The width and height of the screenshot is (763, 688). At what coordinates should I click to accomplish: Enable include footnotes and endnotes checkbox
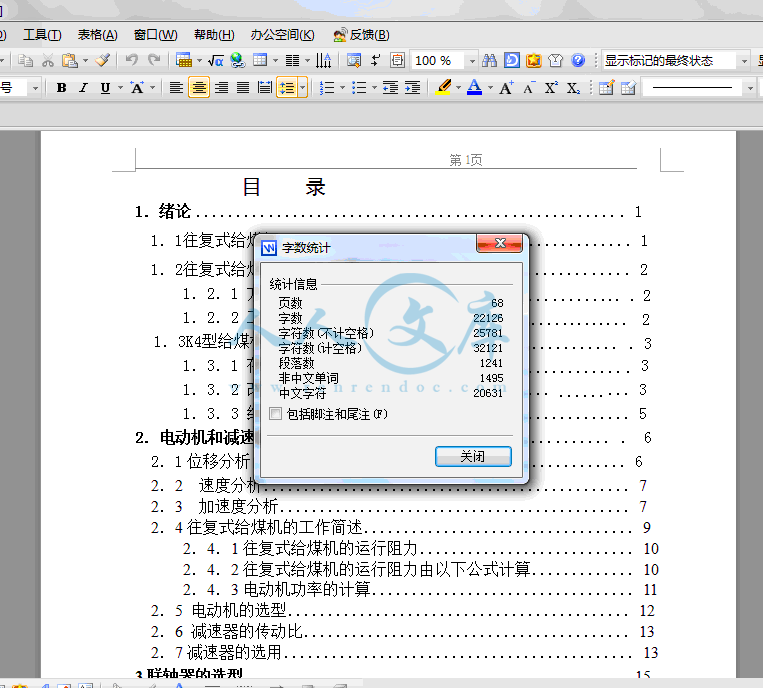click(x=276, y=413)
